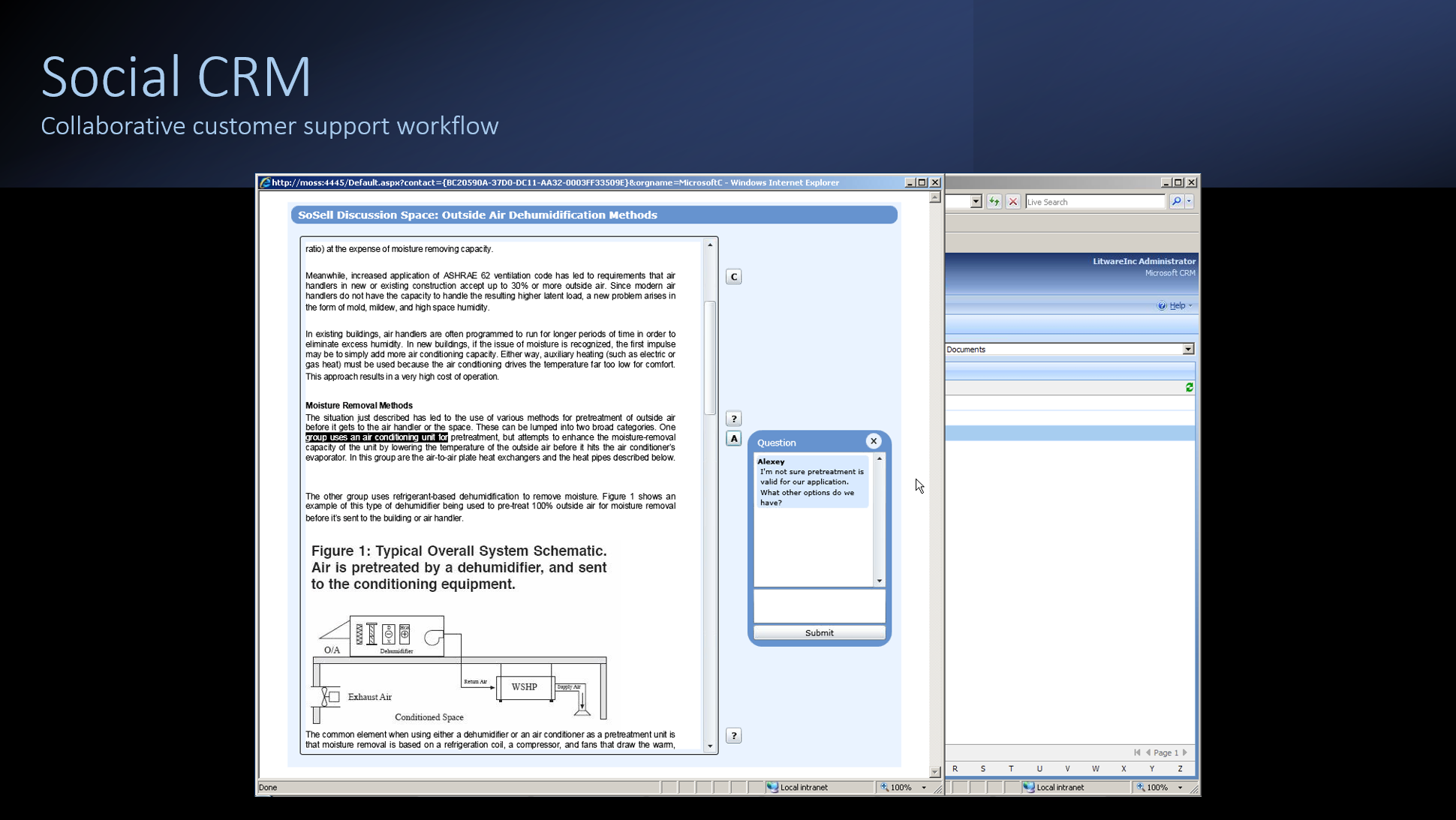Screen dimensions: 1456x820
Task: Click in the Live Search field
Action: pos(1094,202)
